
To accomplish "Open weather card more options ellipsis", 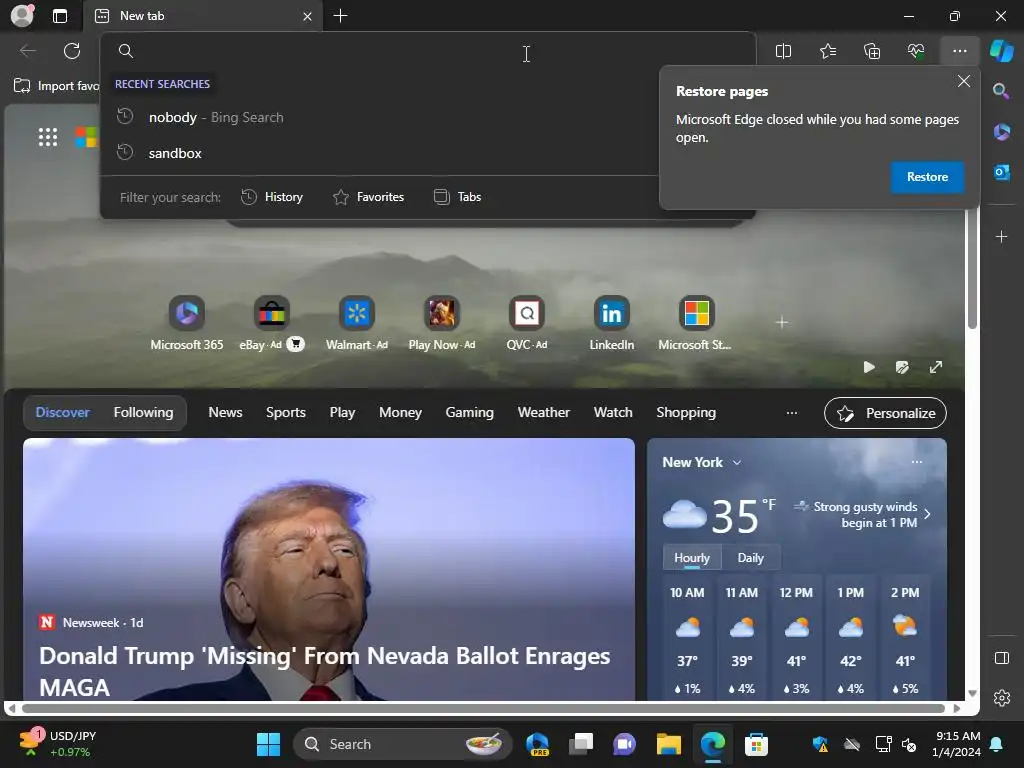I will (x=917, y=462).
